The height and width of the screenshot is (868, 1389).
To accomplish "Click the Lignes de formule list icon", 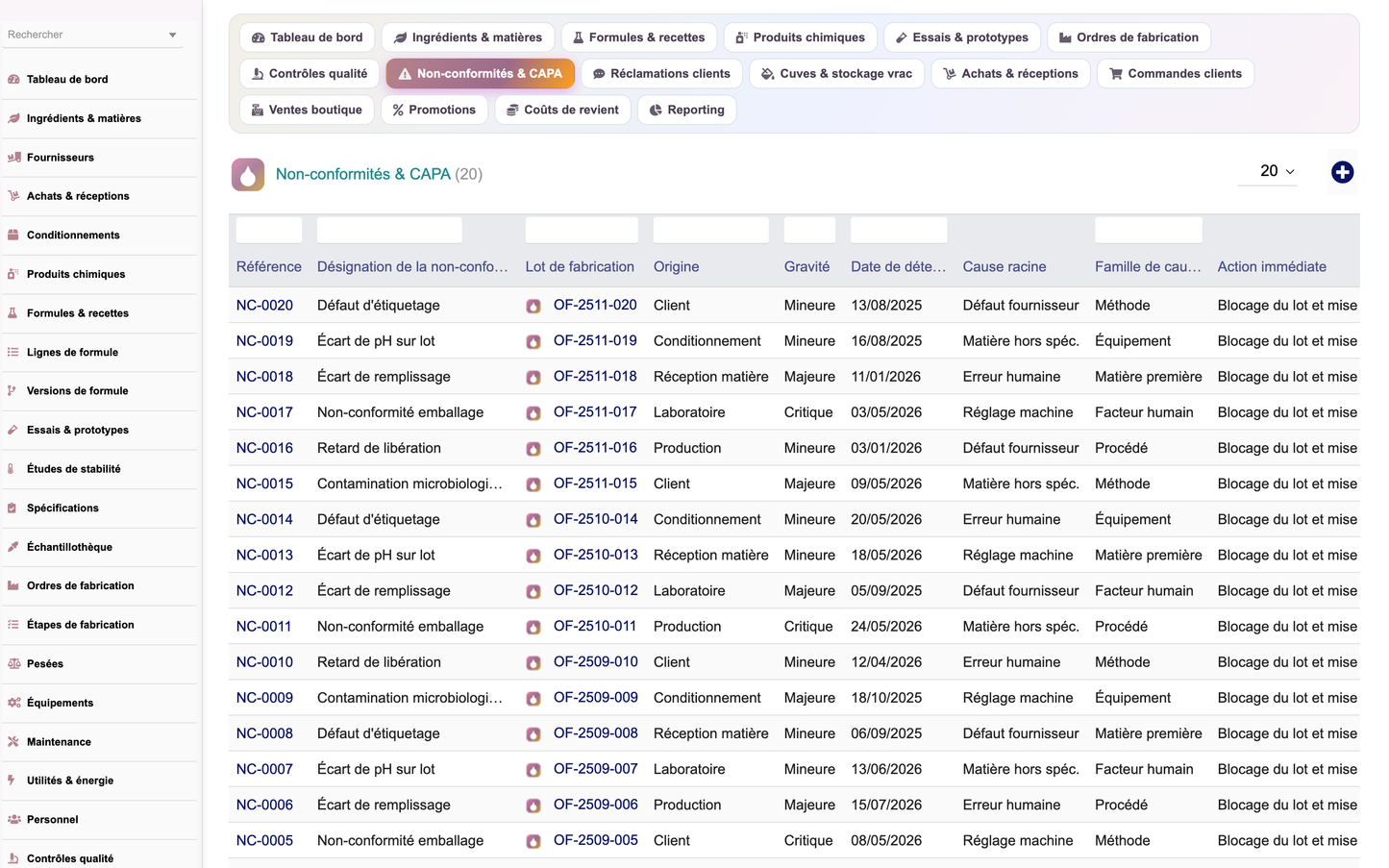I will (x=13, y=352).
